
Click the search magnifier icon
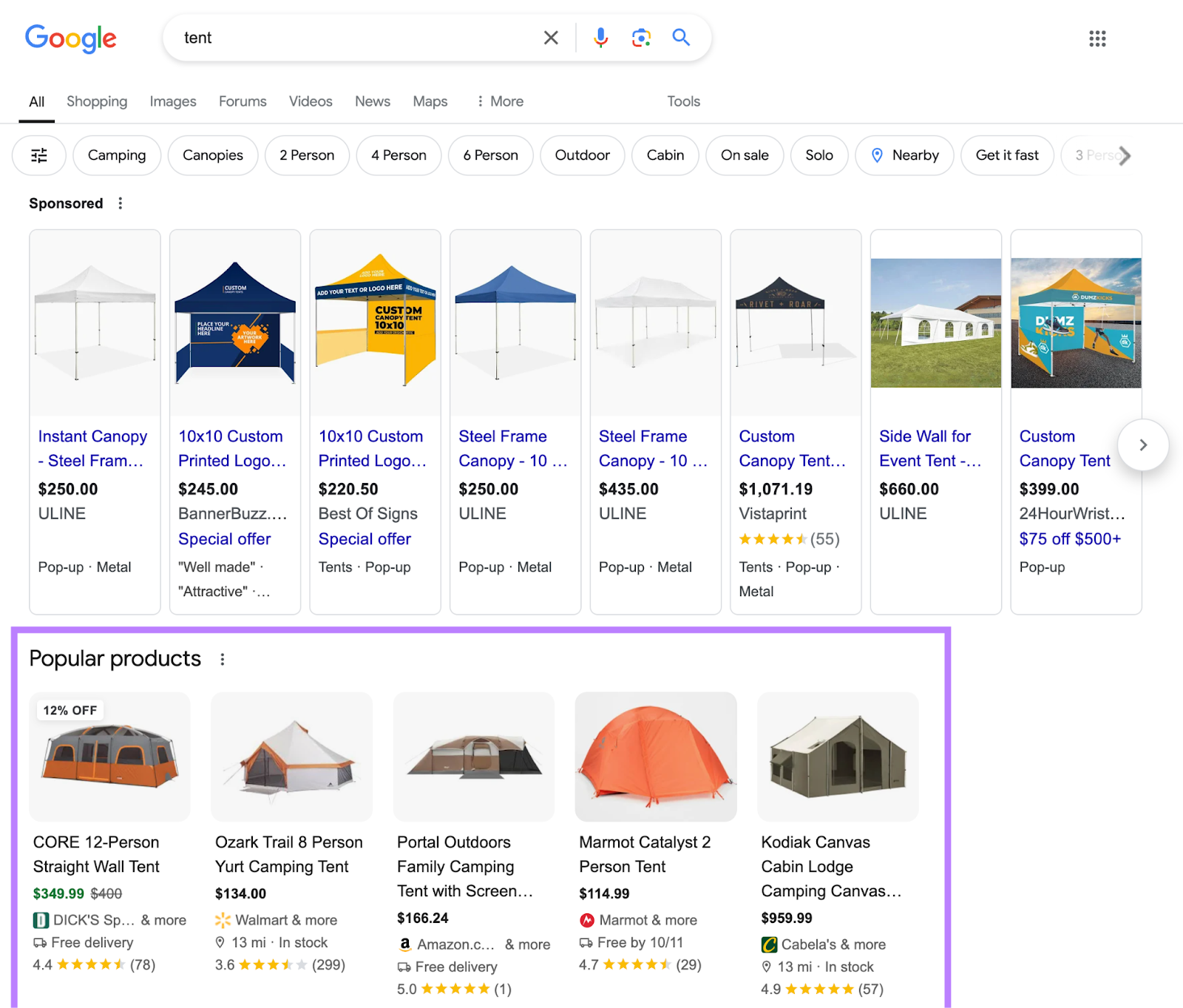coord(679,37)
